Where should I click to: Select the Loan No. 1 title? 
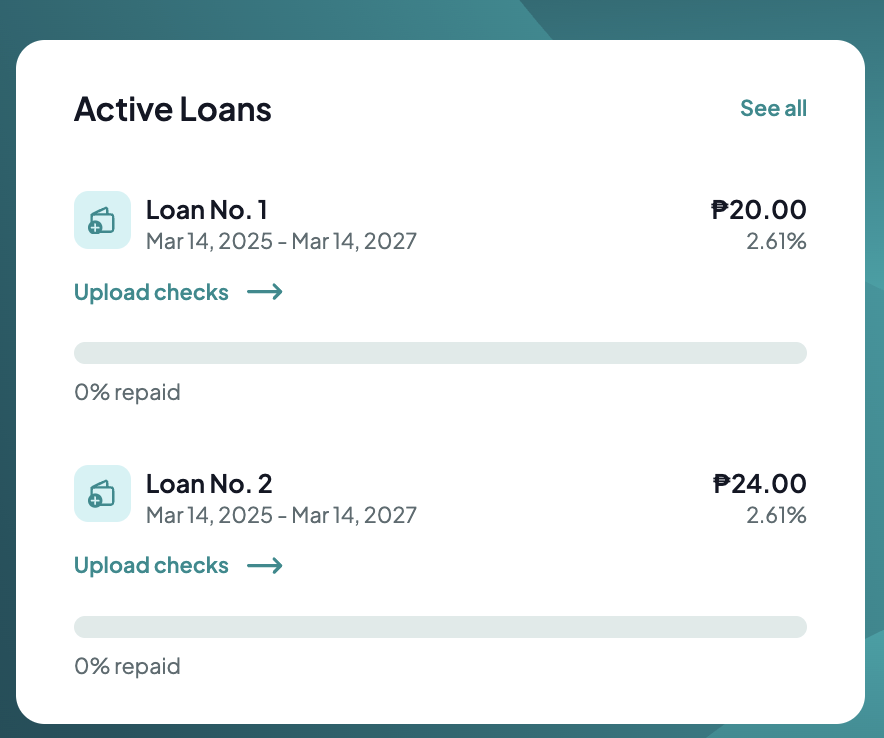point(207,210)
